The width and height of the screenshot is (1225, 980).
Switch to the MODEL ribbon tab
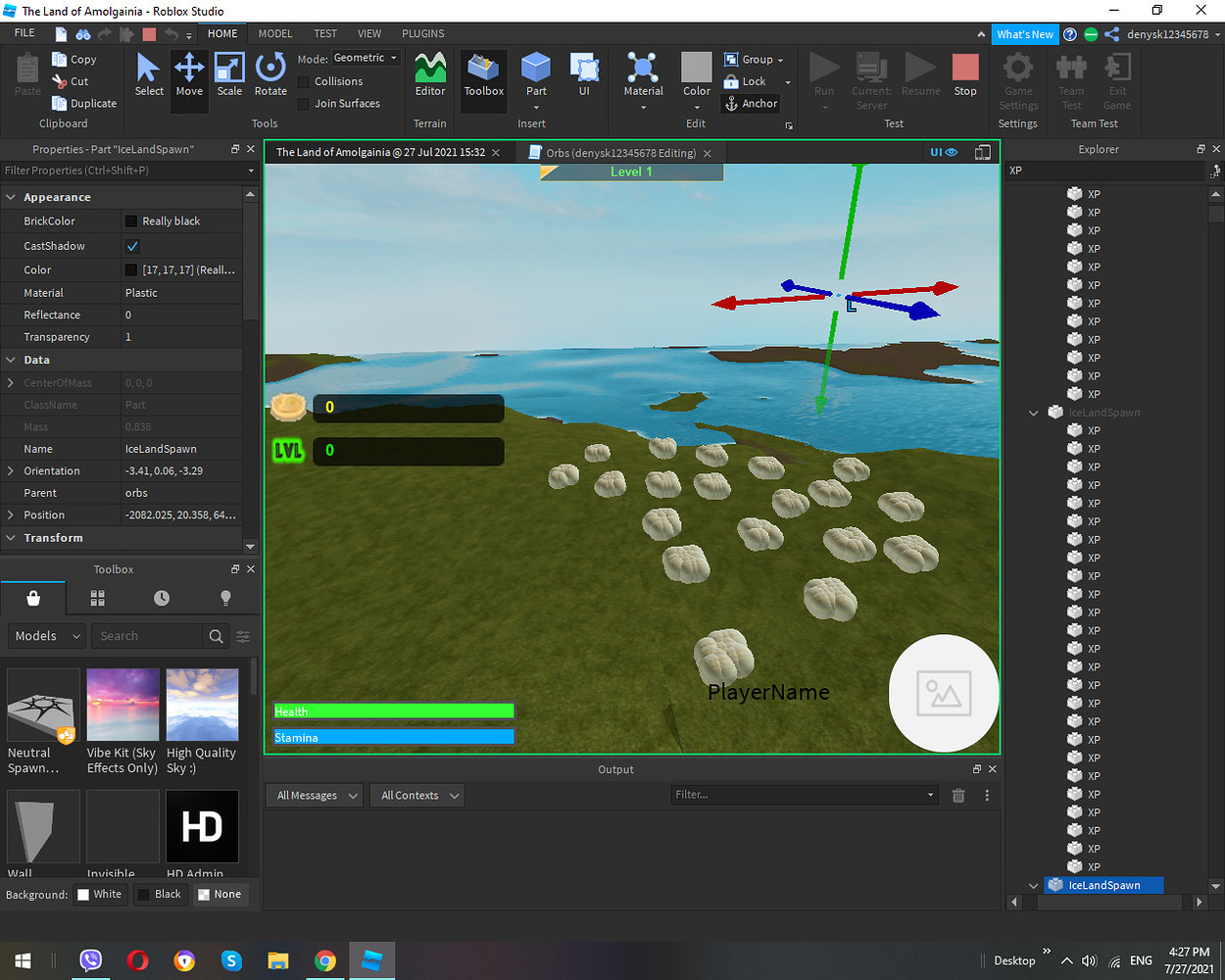click(275, 33)
